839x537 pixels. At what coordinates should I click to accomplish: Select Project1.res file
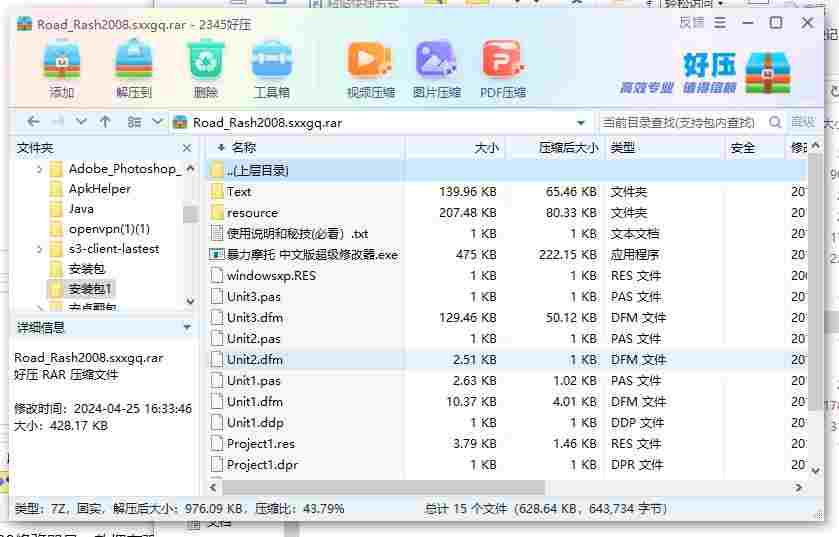pyautogui.click(x=261, y=443)
